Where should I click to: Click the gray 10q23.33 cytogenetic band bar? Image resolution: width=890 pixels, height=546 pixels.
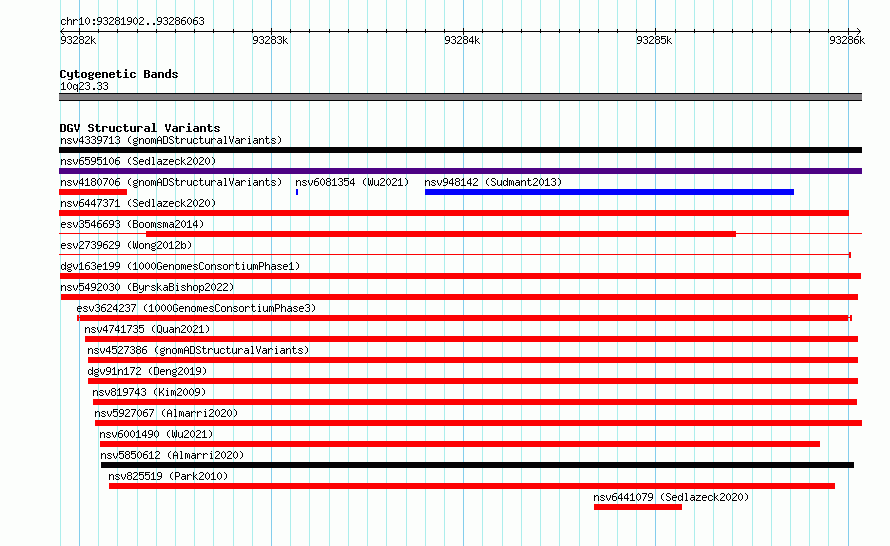(460, 98)
